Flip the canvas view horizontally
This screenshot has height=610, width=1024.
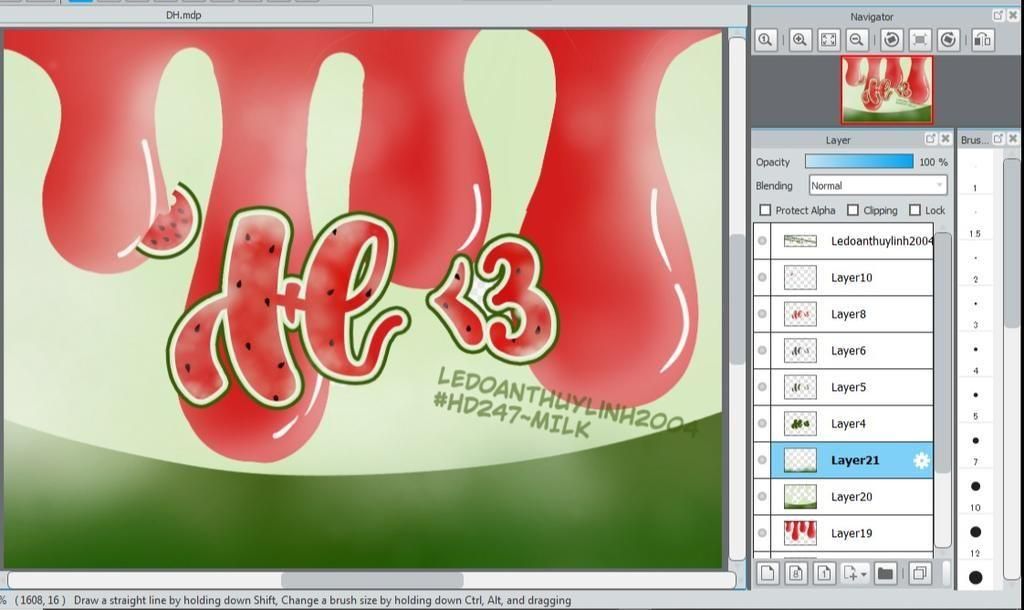point(982,40)
